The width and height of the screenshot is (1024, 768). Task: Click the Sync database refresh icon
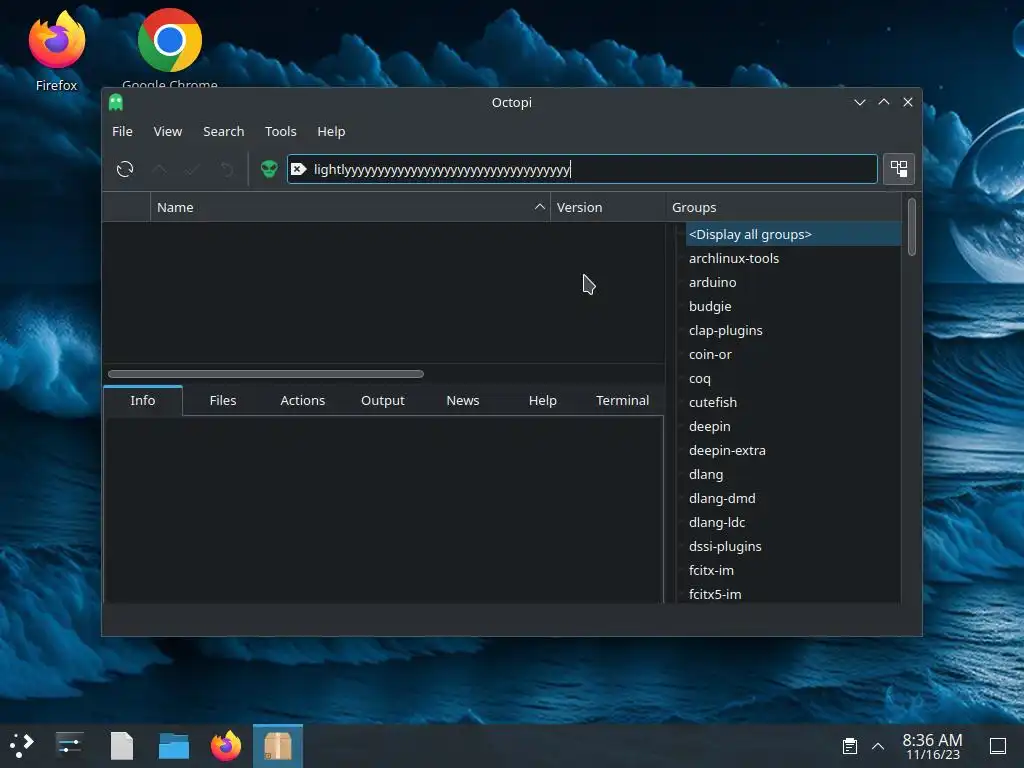tap(125, 170)
